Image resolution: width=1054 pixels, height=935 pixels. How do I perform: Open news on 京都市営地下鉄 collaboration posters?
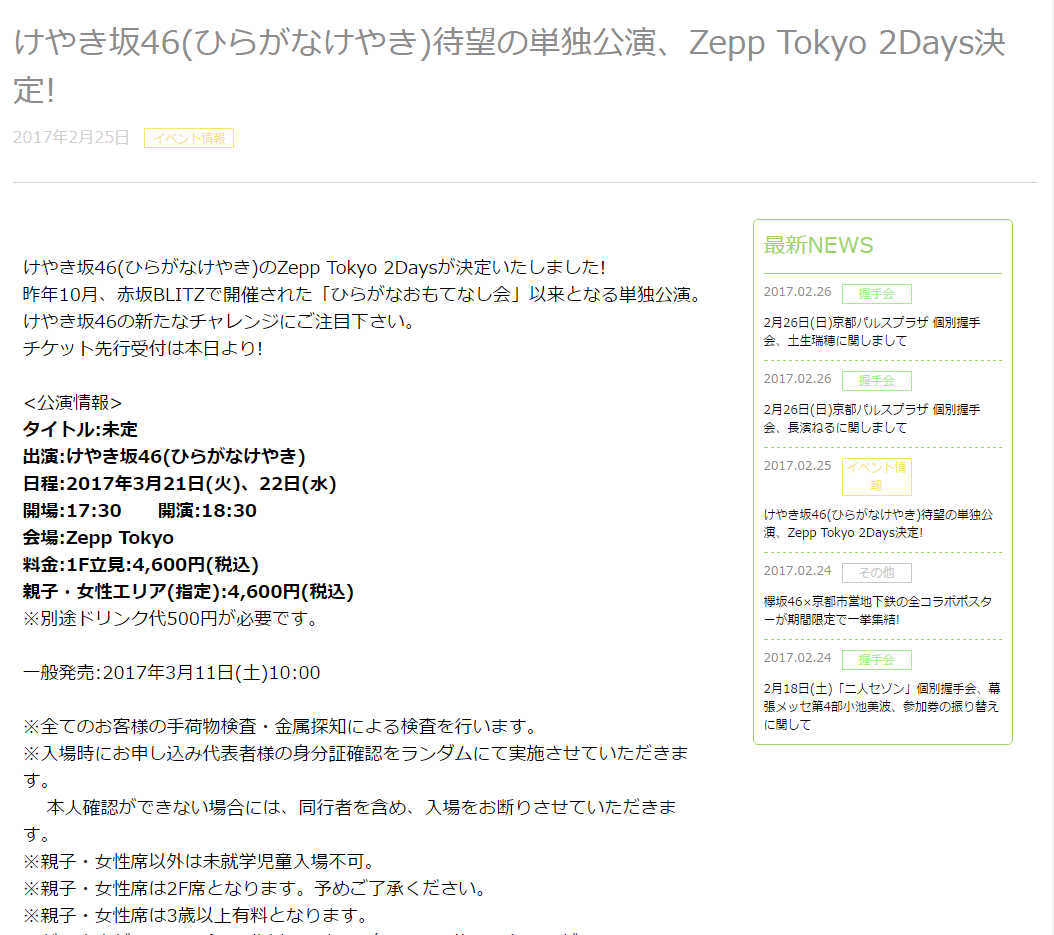[877, 610]
